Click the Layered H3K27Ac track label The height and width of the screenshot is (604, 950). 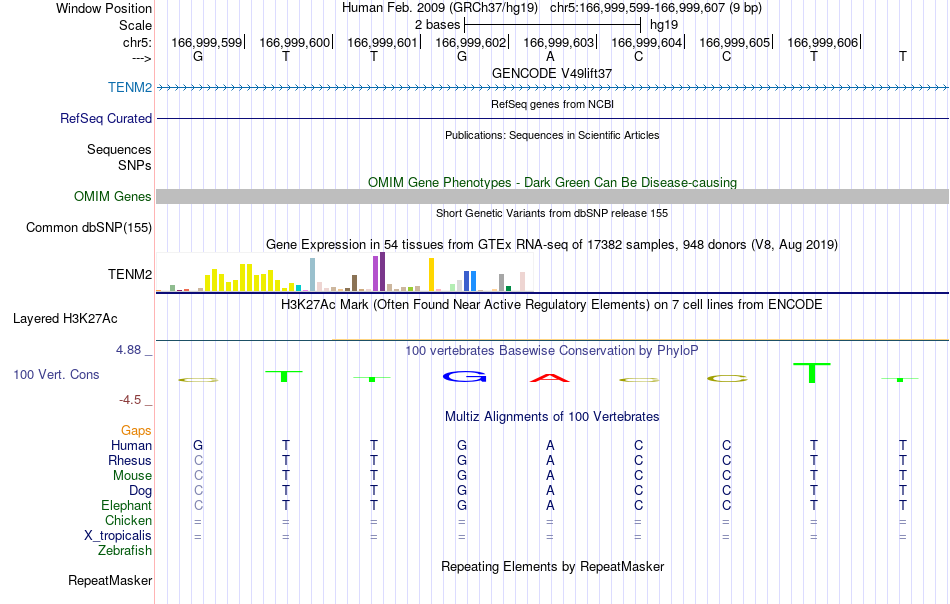(x=65, y=319)
